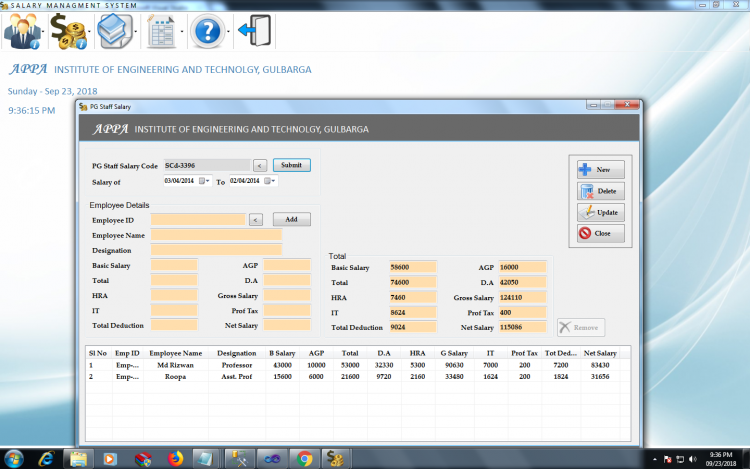Expand the salary end date picker
The width and height of the screenshot is (750, 469).
coord(272,181)
